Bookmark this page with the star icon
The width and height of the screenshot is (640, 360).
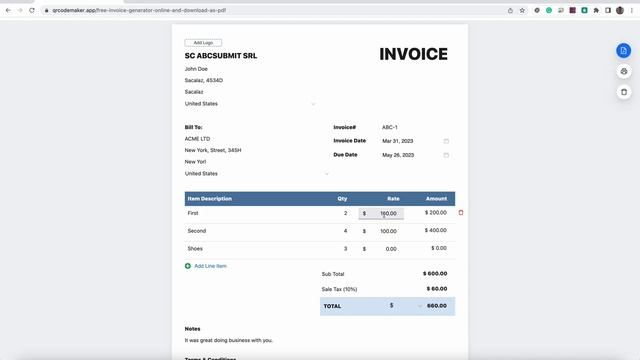pos(522,11)
